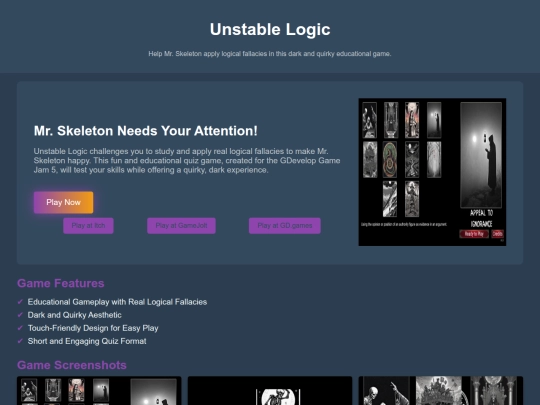Open the Play at GD.games link

point(284,226)
